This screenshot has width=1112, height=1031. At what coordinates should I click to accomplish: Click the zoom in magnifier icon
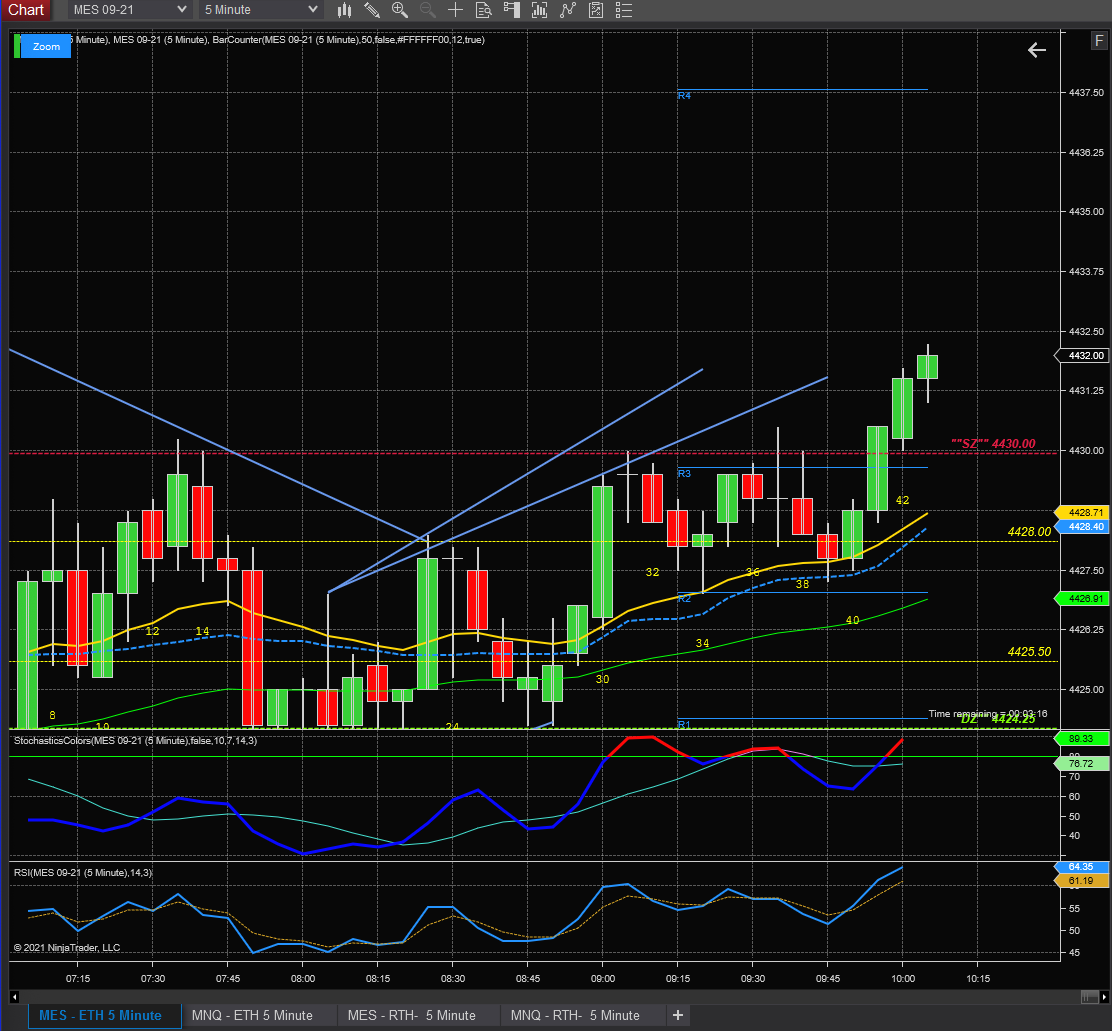[400, 10]
